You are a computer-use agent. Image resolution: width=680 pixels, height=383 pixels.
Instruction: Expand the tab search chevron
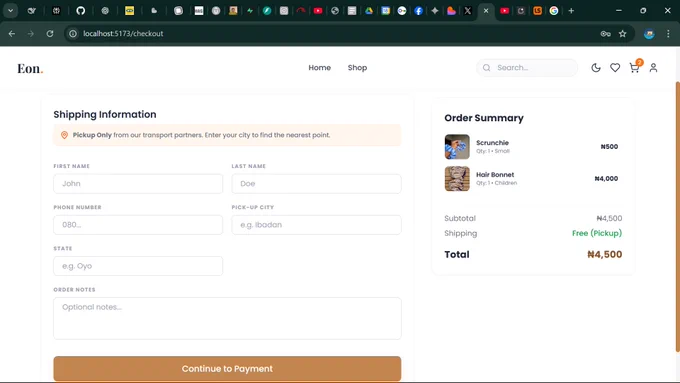coord(10,11)
